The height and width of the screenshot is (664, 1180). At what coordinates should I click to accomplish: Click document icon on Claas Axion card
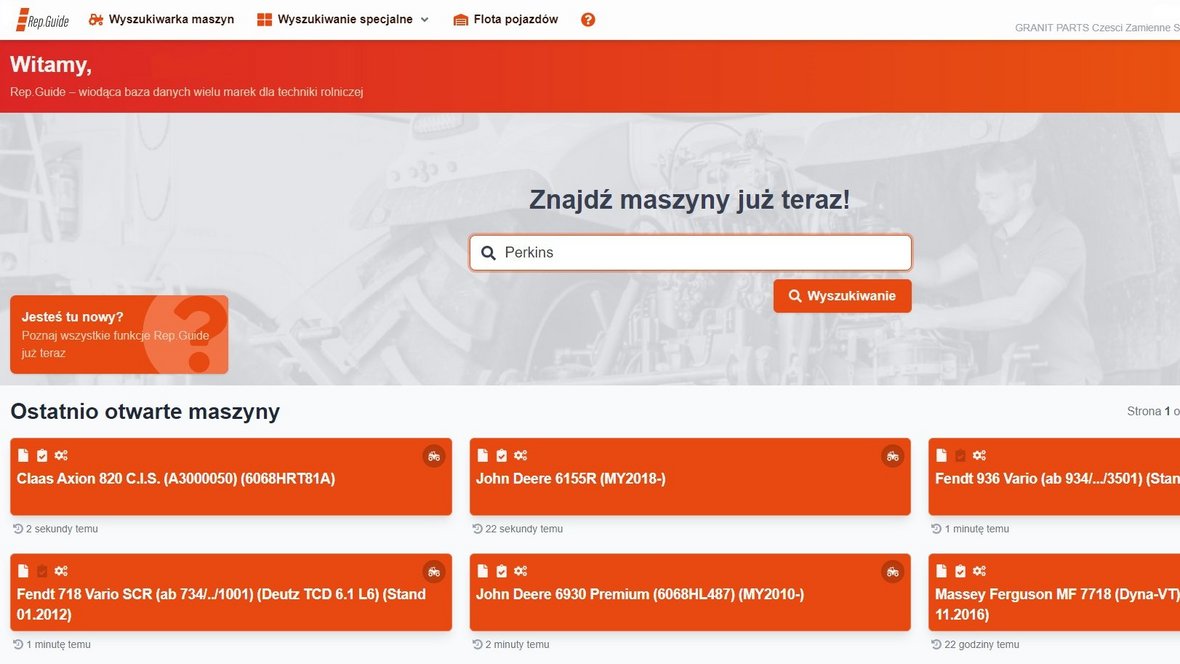(23, 455)
